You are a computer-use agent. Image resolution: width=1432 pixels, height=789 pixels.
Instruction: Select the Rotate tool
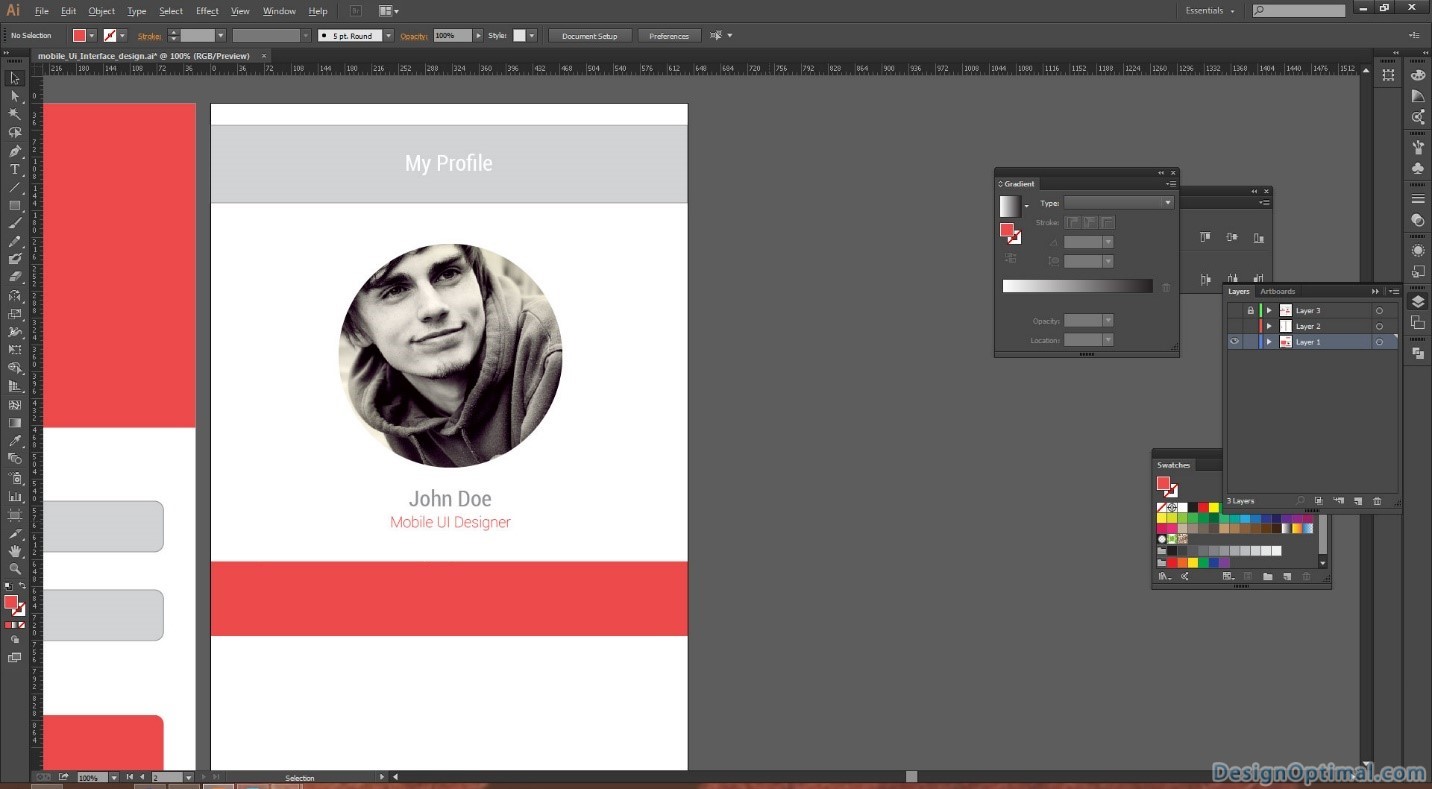[x=15, y=296]
